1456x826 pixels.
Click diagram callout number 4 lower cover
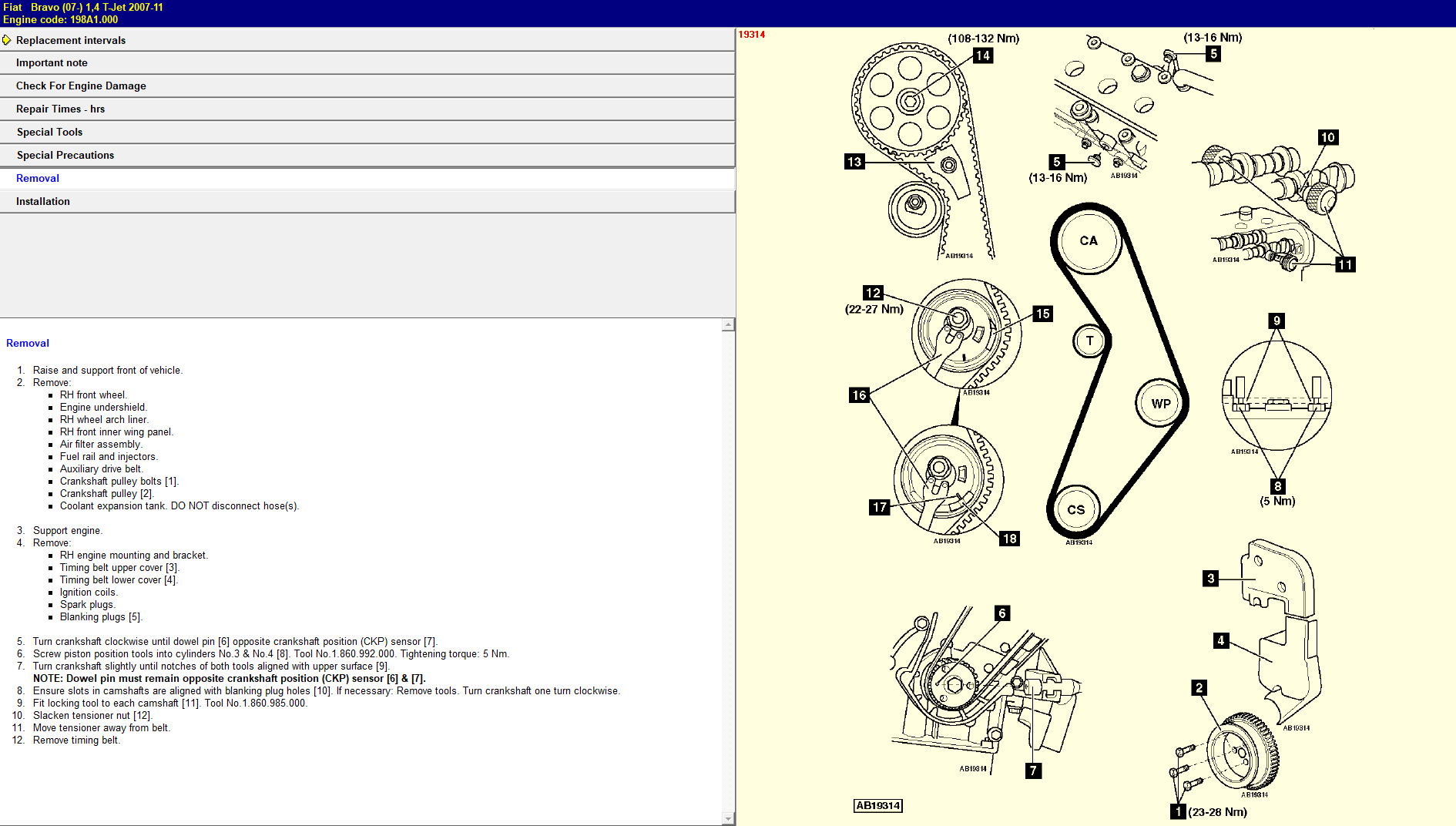pyautogui.click(x=1221, y=640)
